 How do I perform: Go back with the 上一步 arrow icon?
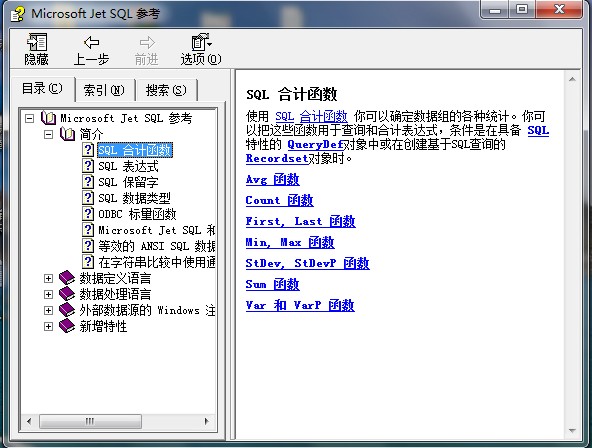(91, 42)
